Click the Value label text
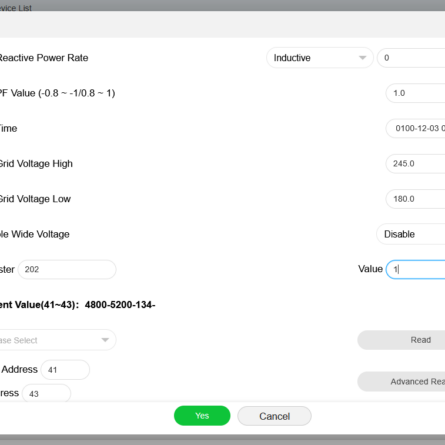 click(x=370, y=269)
